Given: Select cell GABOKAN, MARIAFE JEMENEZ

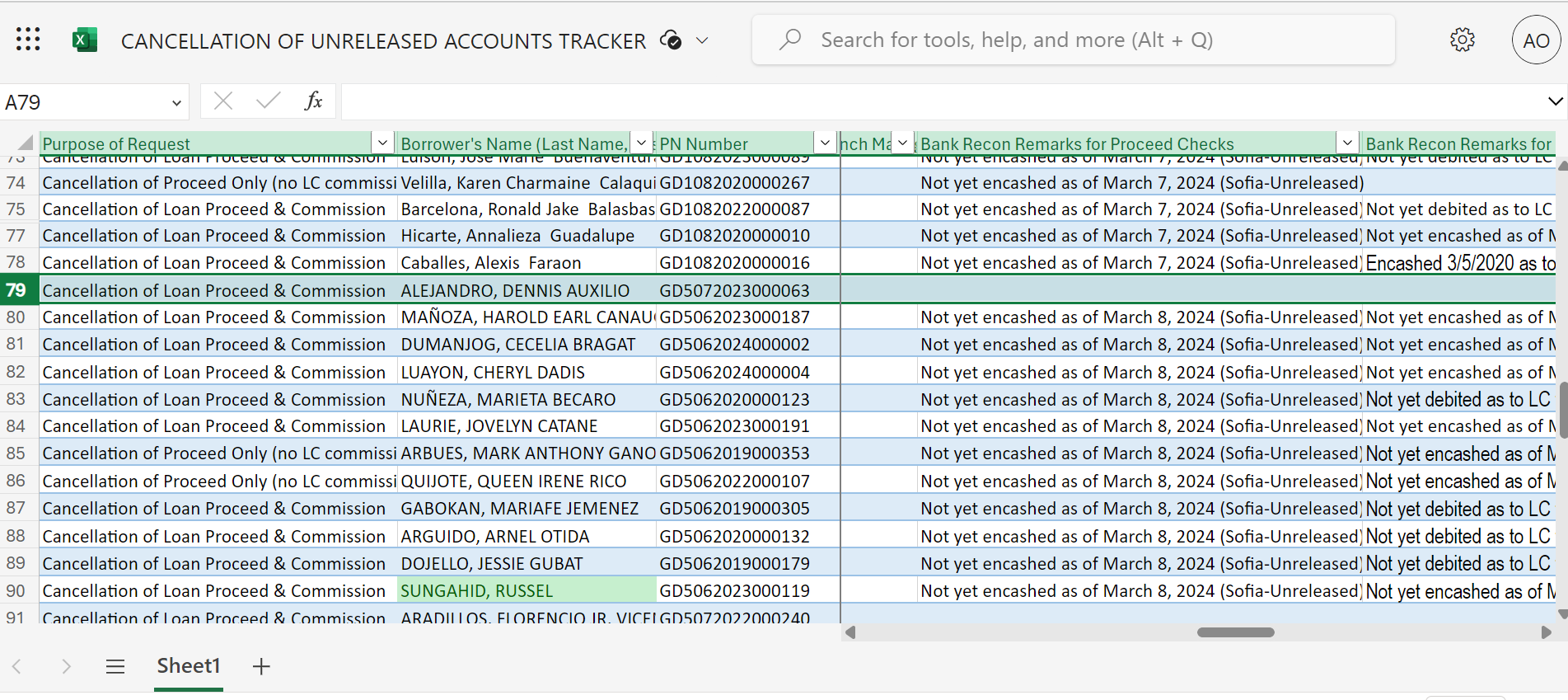Looking at the screenshot, I should tap(527, 509).
